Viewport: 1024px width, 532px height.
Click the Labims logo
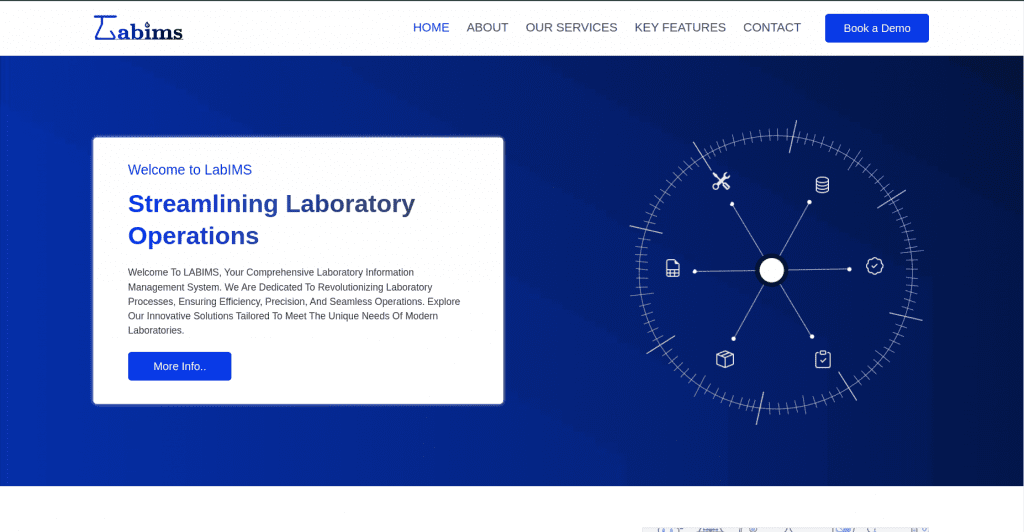click(138, 28)
